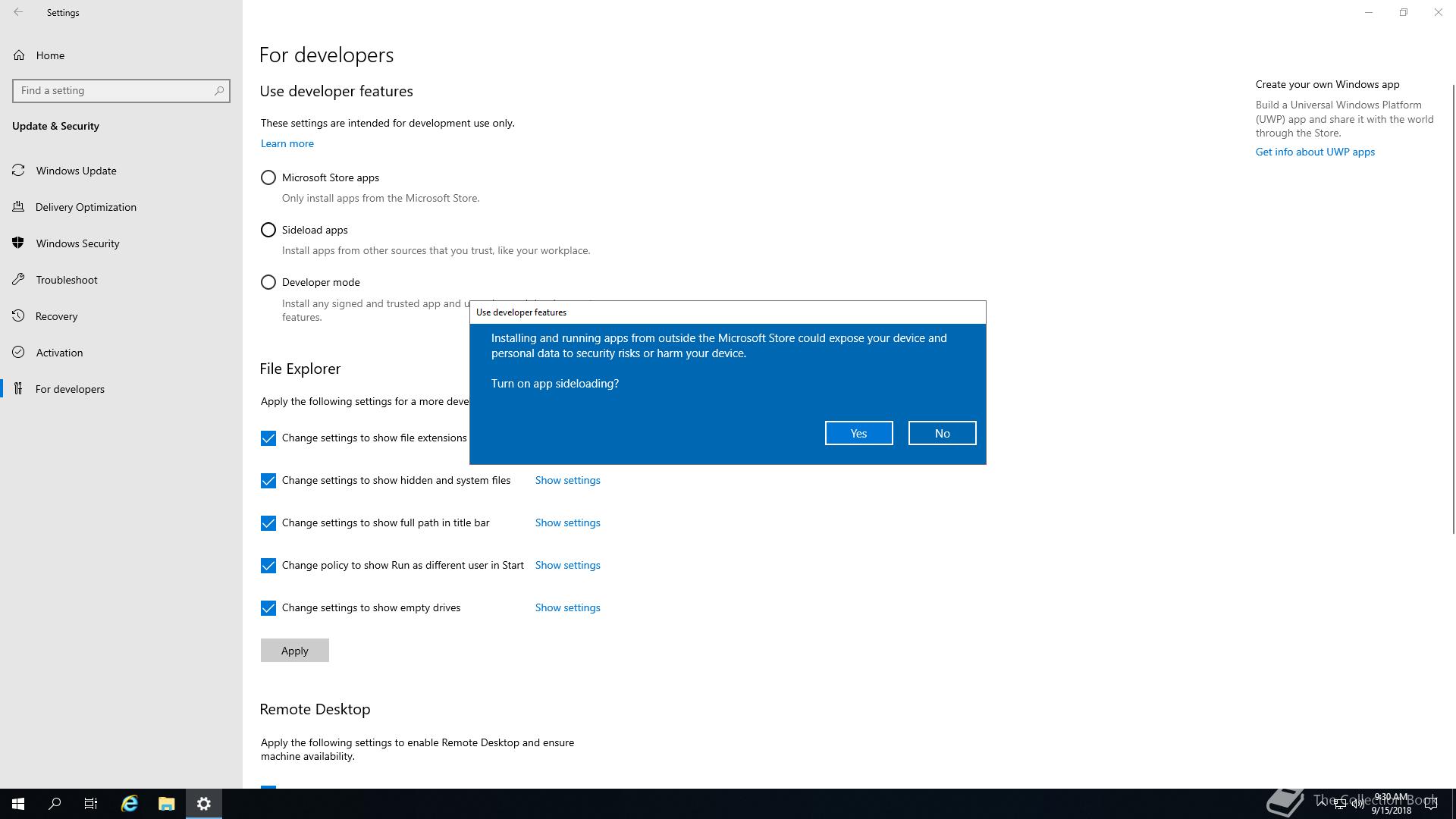Open Windows Update via its sync icon
The image size is (1456, 819).
pos(19,171)
